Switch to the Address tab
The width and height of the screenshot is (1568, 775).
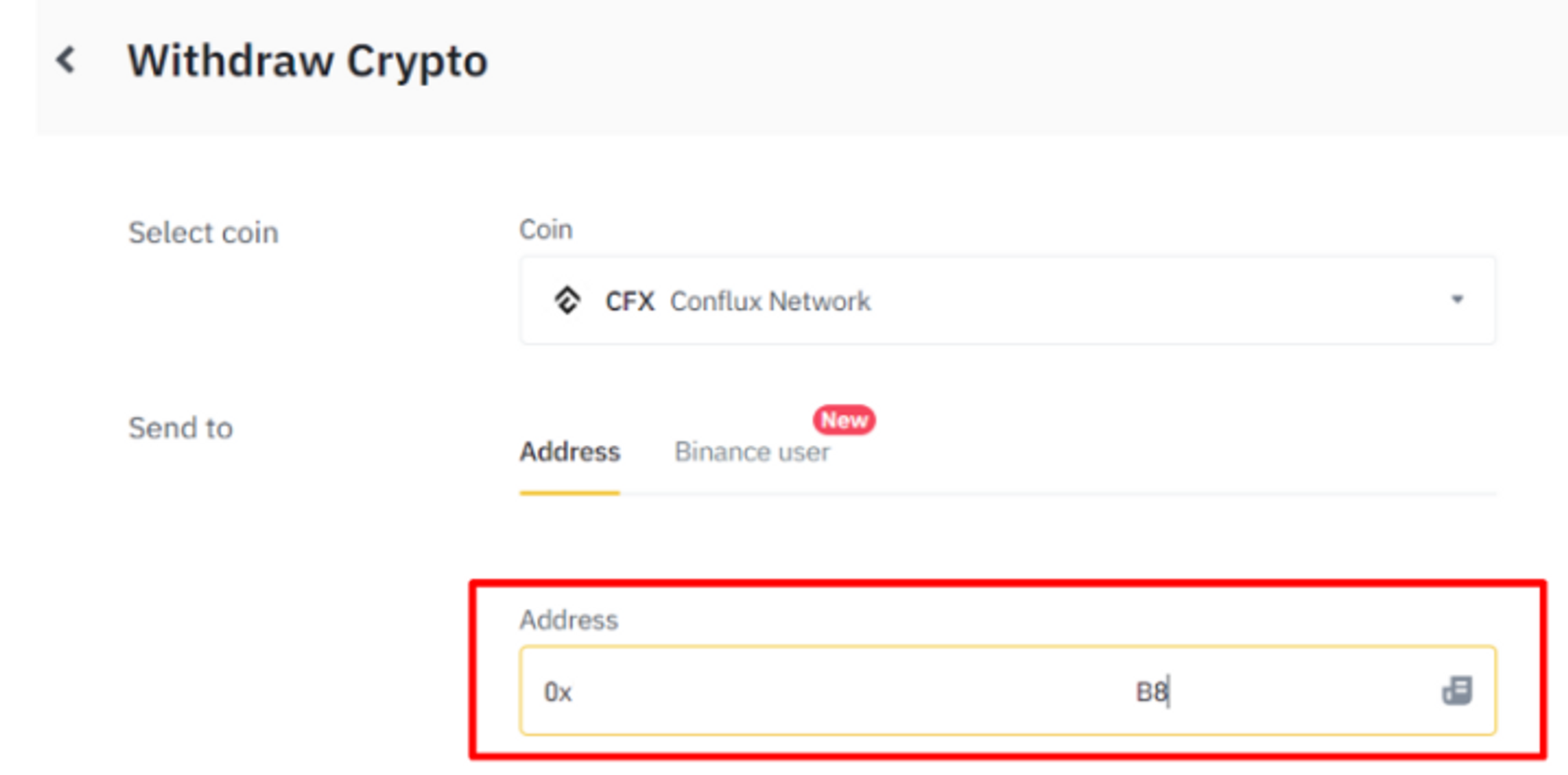click(570, 452)
